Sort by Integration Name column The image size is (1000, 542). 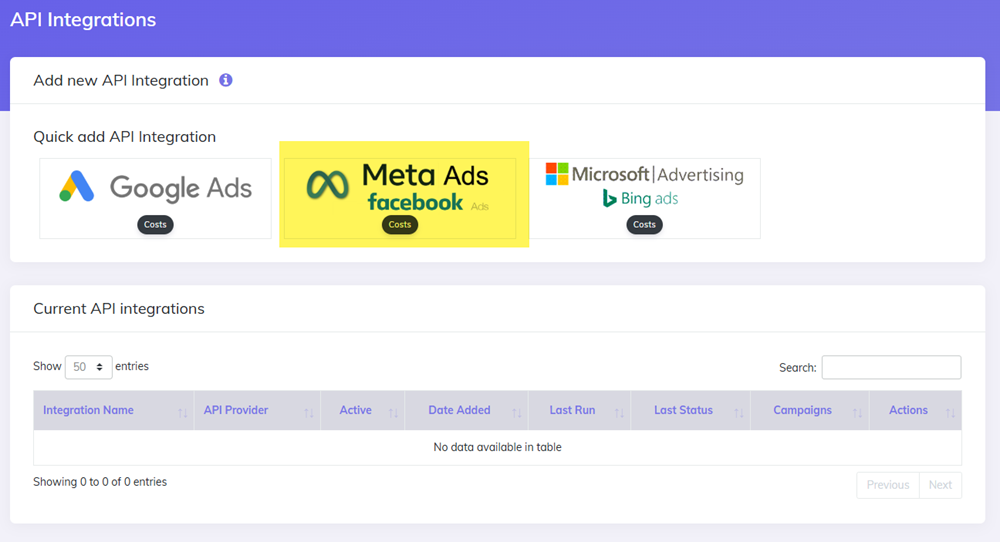(114, 410)
